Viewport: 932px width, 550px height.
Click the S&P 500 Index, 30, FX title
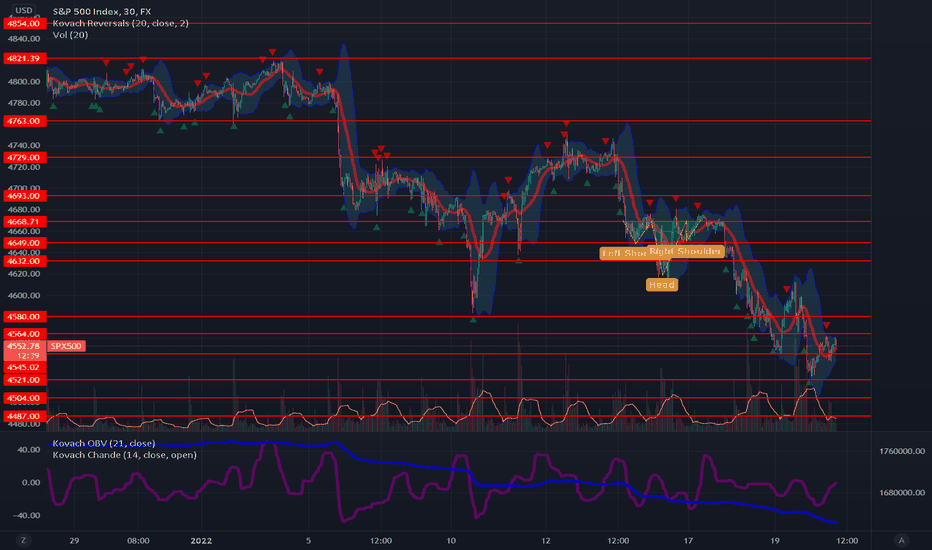click(102, 11)
